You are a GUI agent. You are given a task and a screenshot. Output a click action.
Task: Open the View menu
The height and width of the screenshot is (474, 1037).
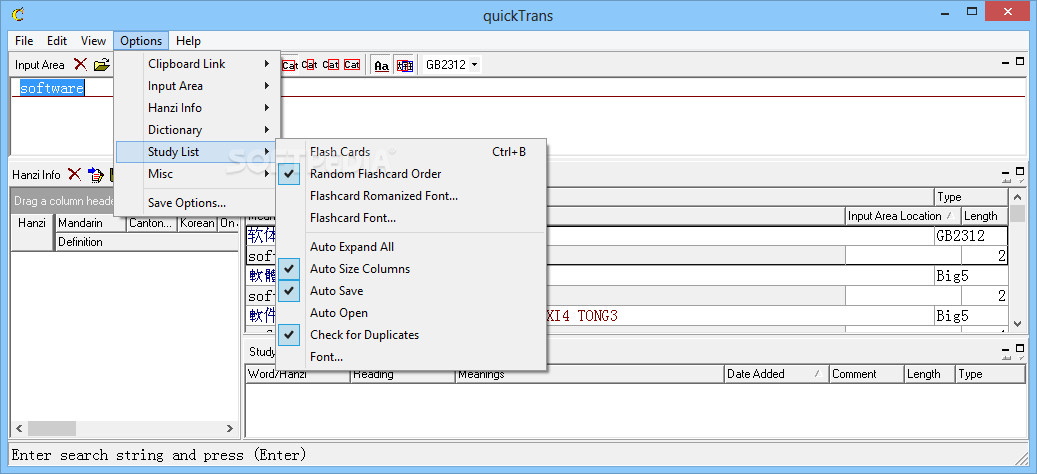click(93, 41)
